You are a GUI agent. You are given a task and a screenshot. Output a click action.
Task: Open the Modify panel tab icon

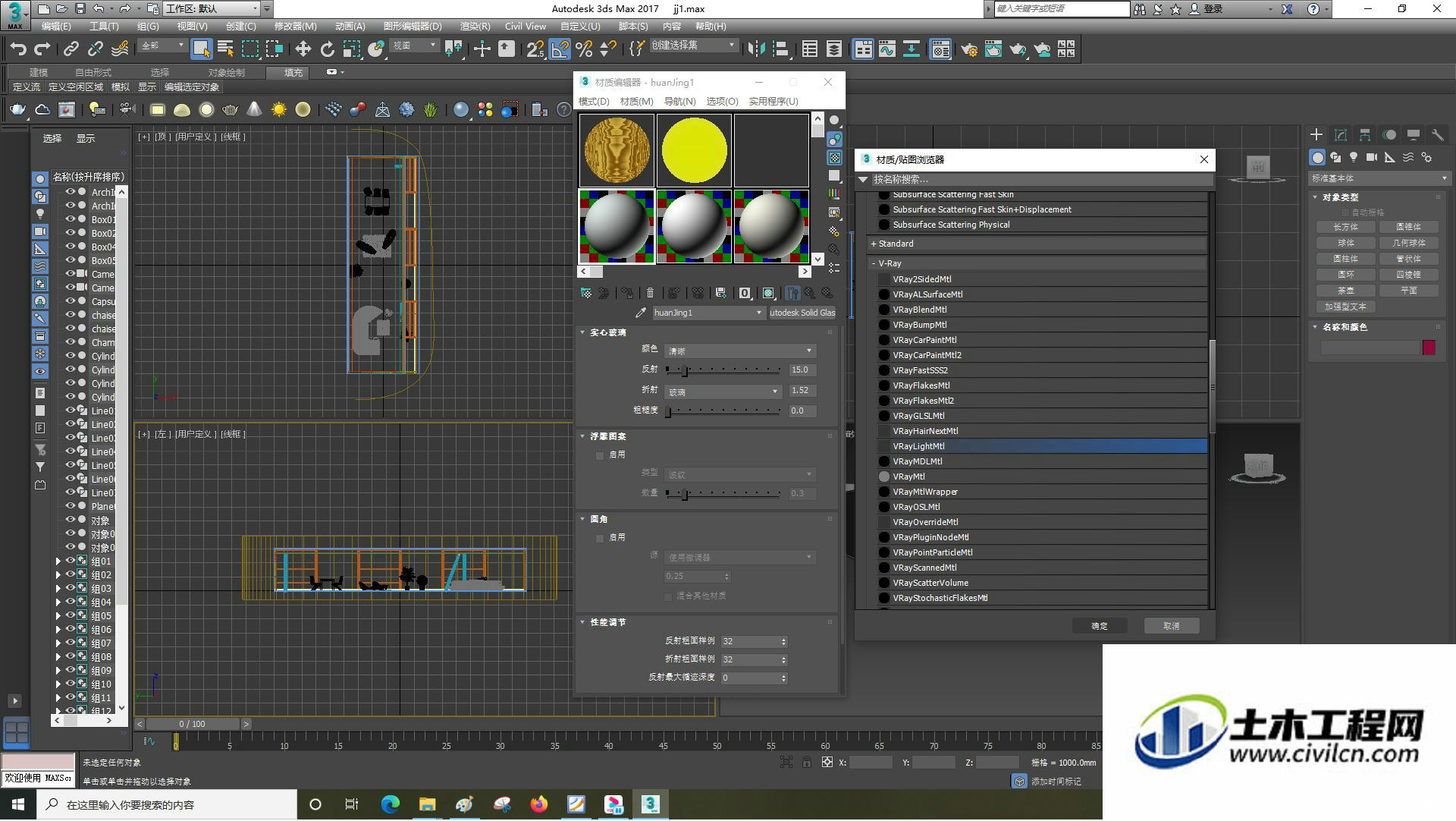1340,135
